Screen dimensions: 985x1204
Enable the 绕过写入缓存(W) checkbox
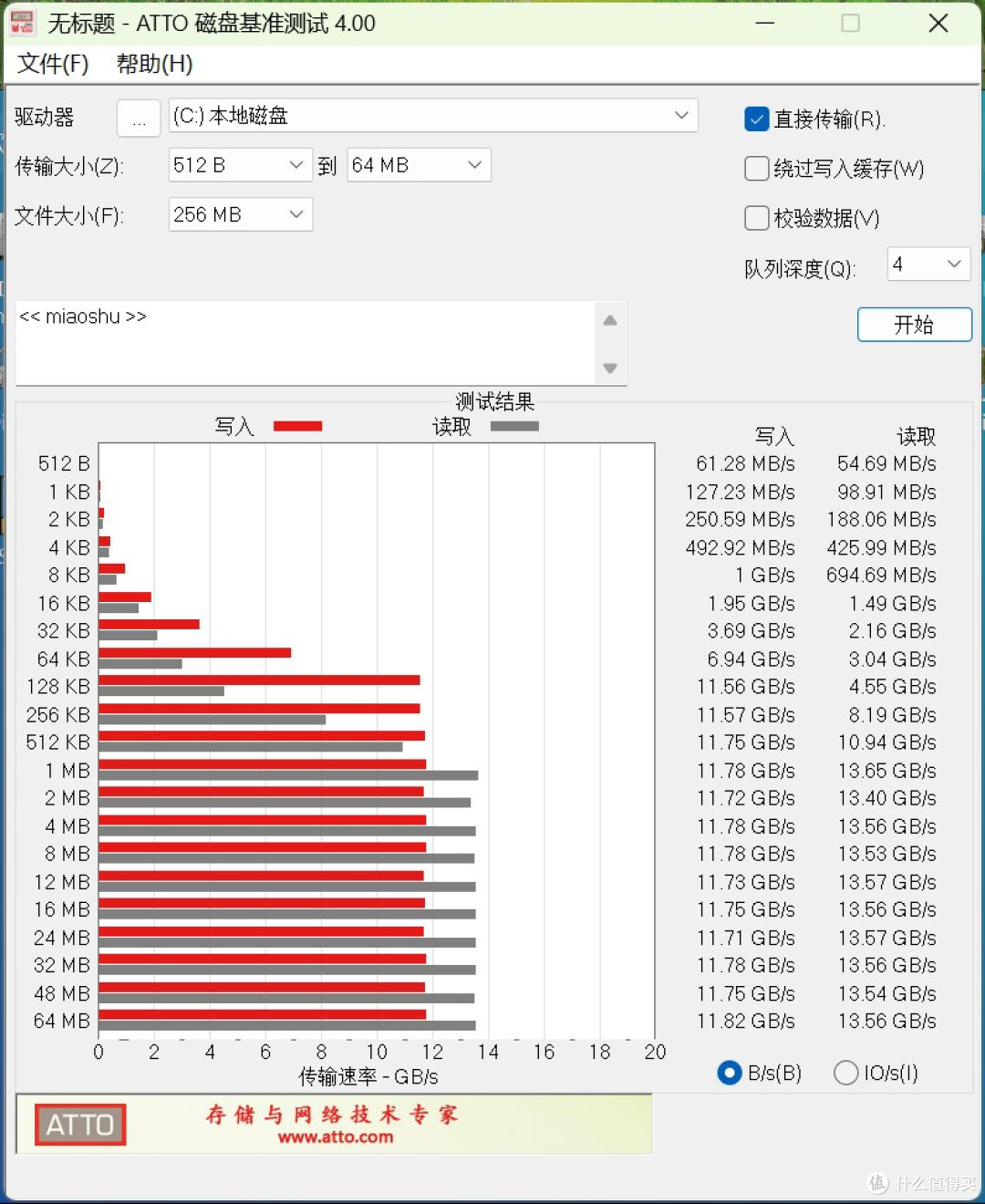coord(757,169)
